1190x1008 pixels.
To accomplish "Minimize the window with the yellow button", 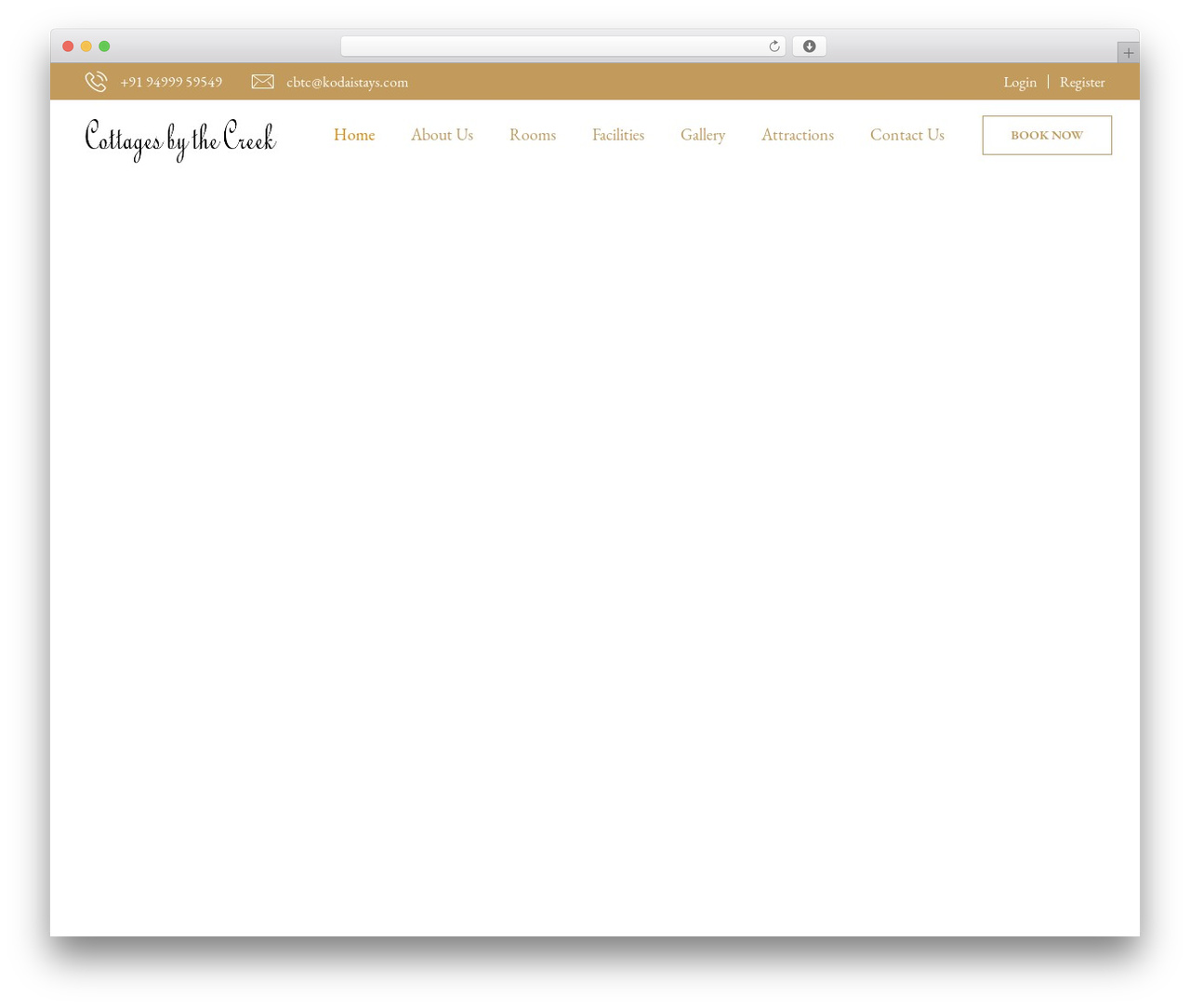I will coord(86,46).
